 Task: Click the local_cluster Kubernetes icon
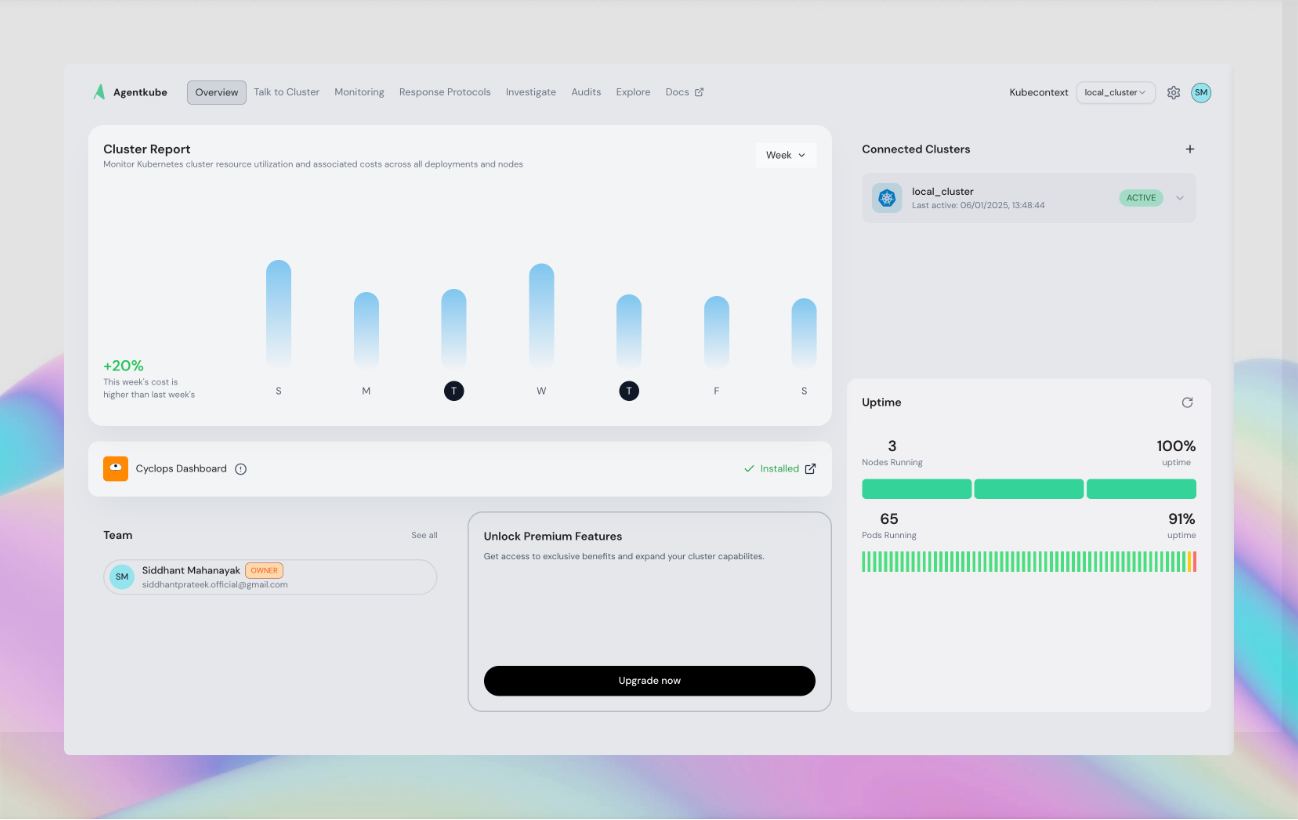coord(887,197)
